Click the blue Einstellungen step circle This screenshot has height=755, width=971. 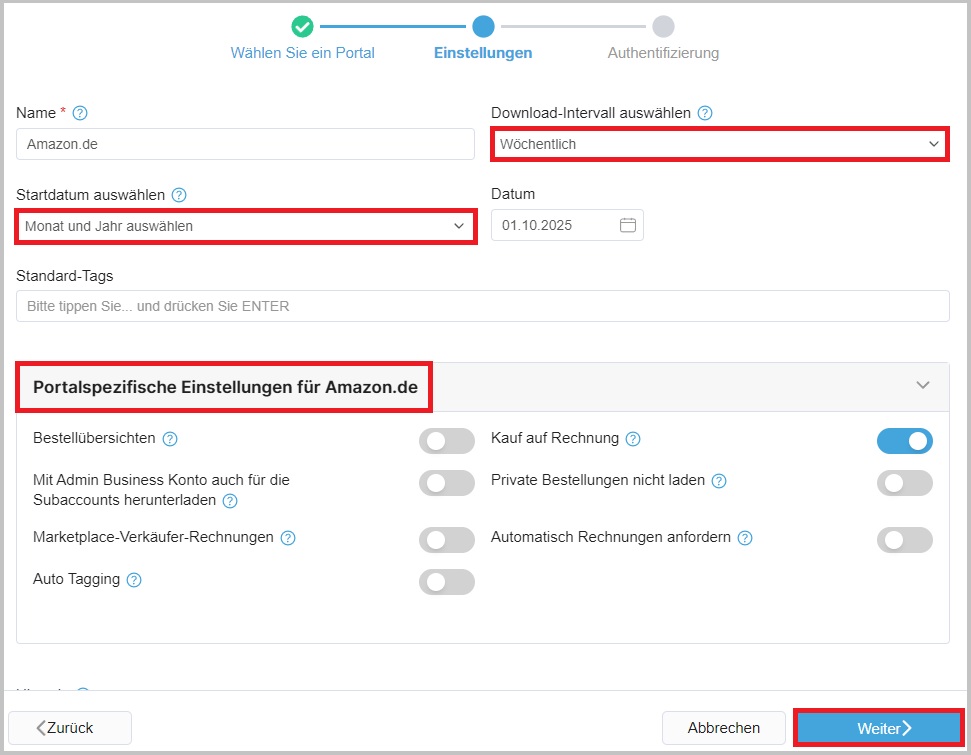coord(483,27)
